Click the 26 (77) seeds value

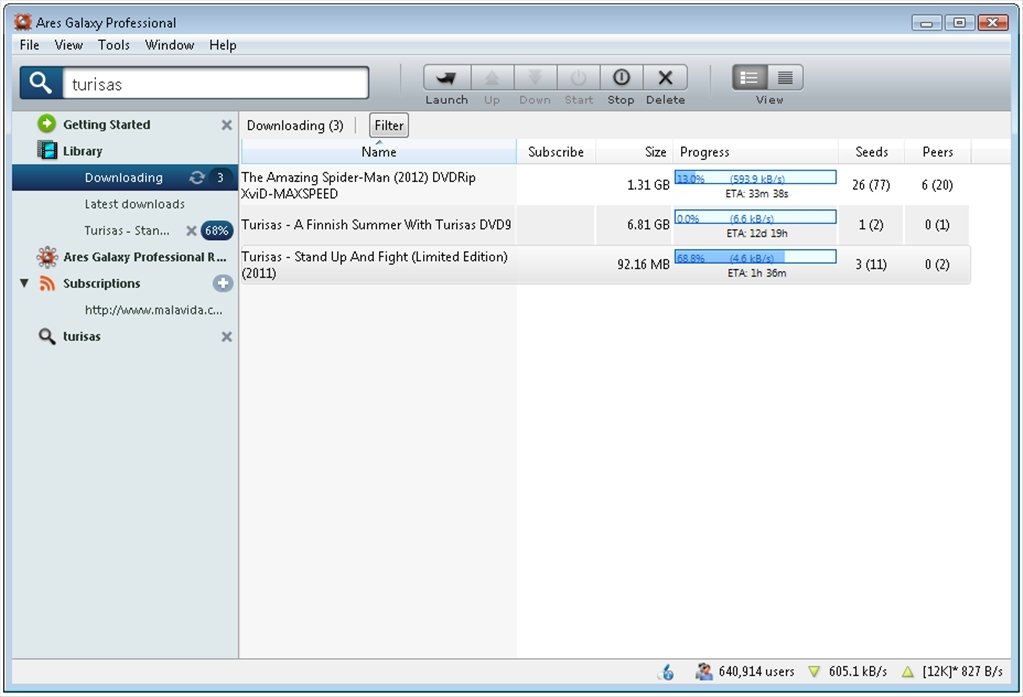pos(871,185)
